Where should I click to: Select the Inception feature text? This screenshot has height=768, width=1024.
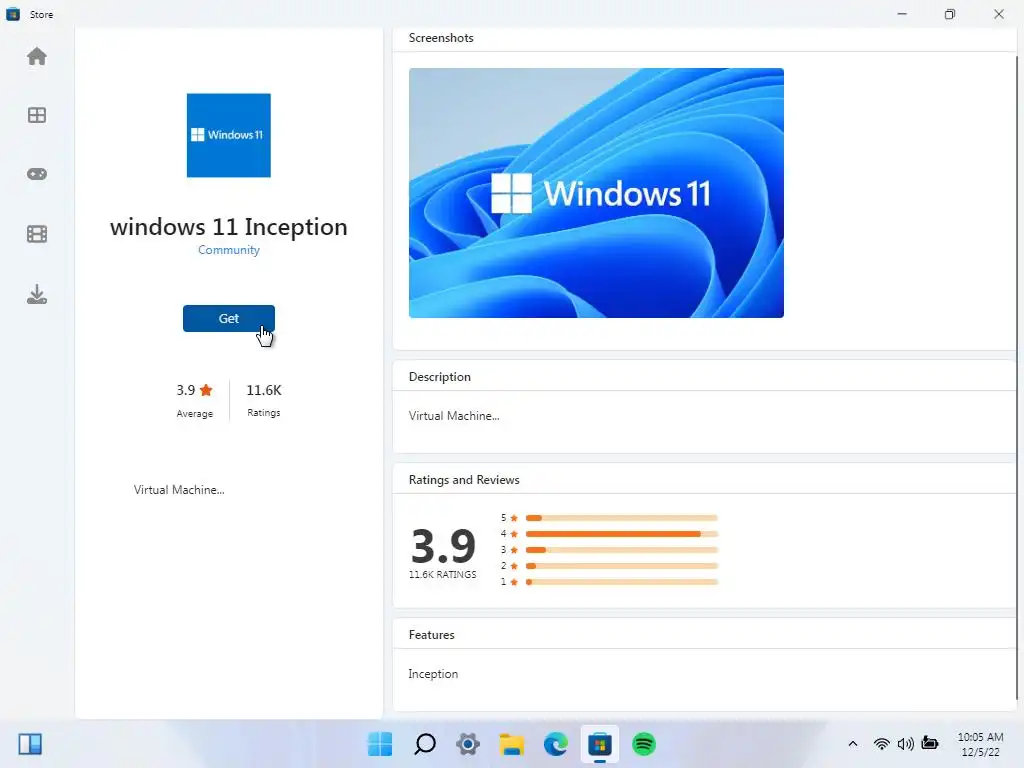point(433,674)
